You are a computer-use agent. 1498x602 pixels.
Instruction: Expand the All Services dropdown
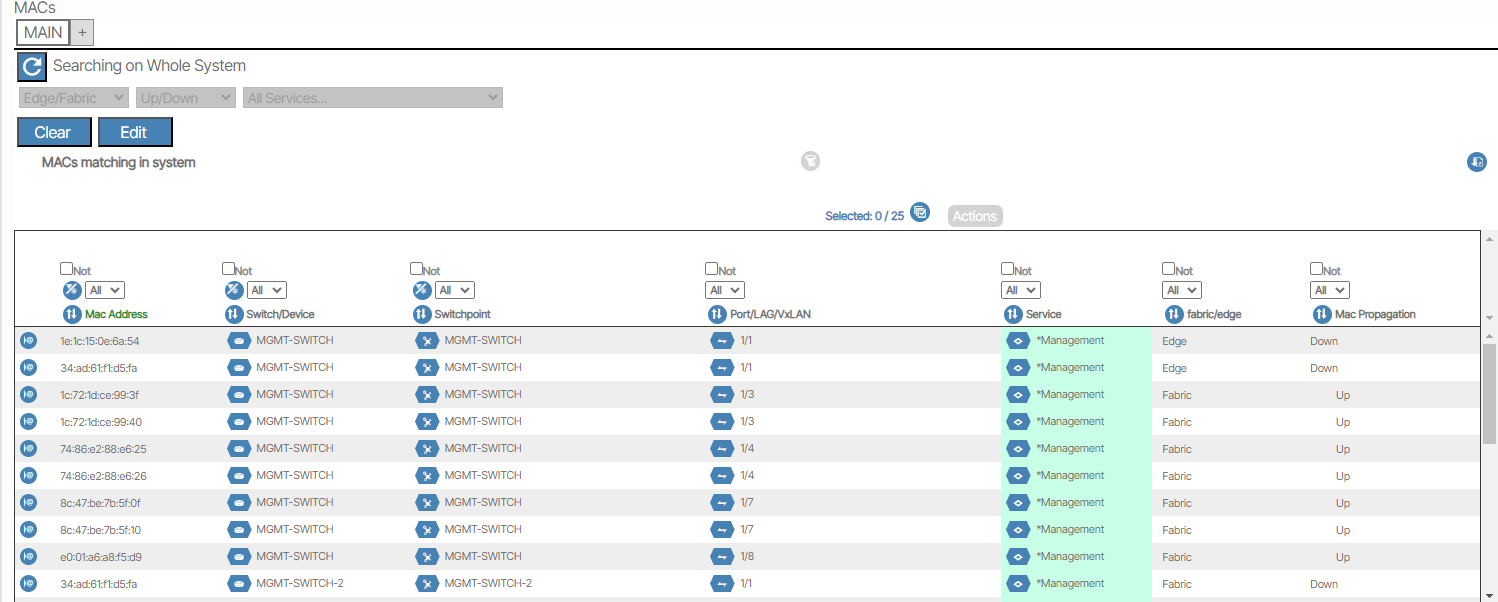click(372, 98)
